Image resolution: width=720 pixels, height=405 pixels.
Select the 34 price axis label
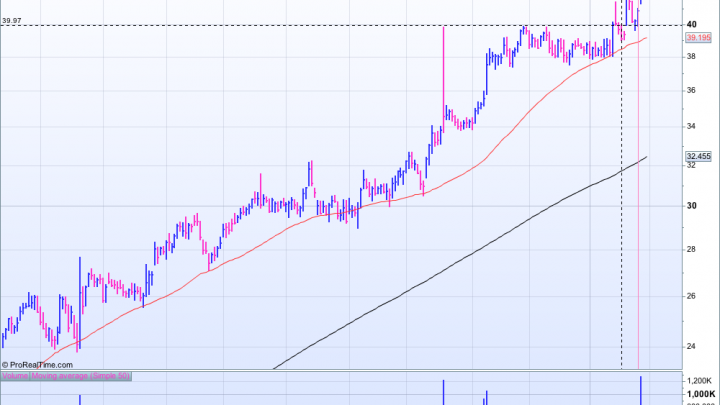tap(692, 126)
